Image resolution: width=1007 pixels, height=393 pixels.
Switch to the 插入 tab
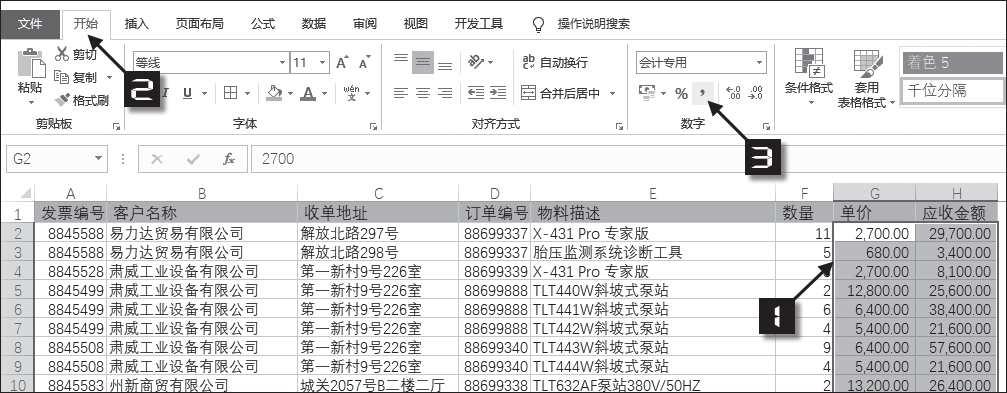[136, 24]
